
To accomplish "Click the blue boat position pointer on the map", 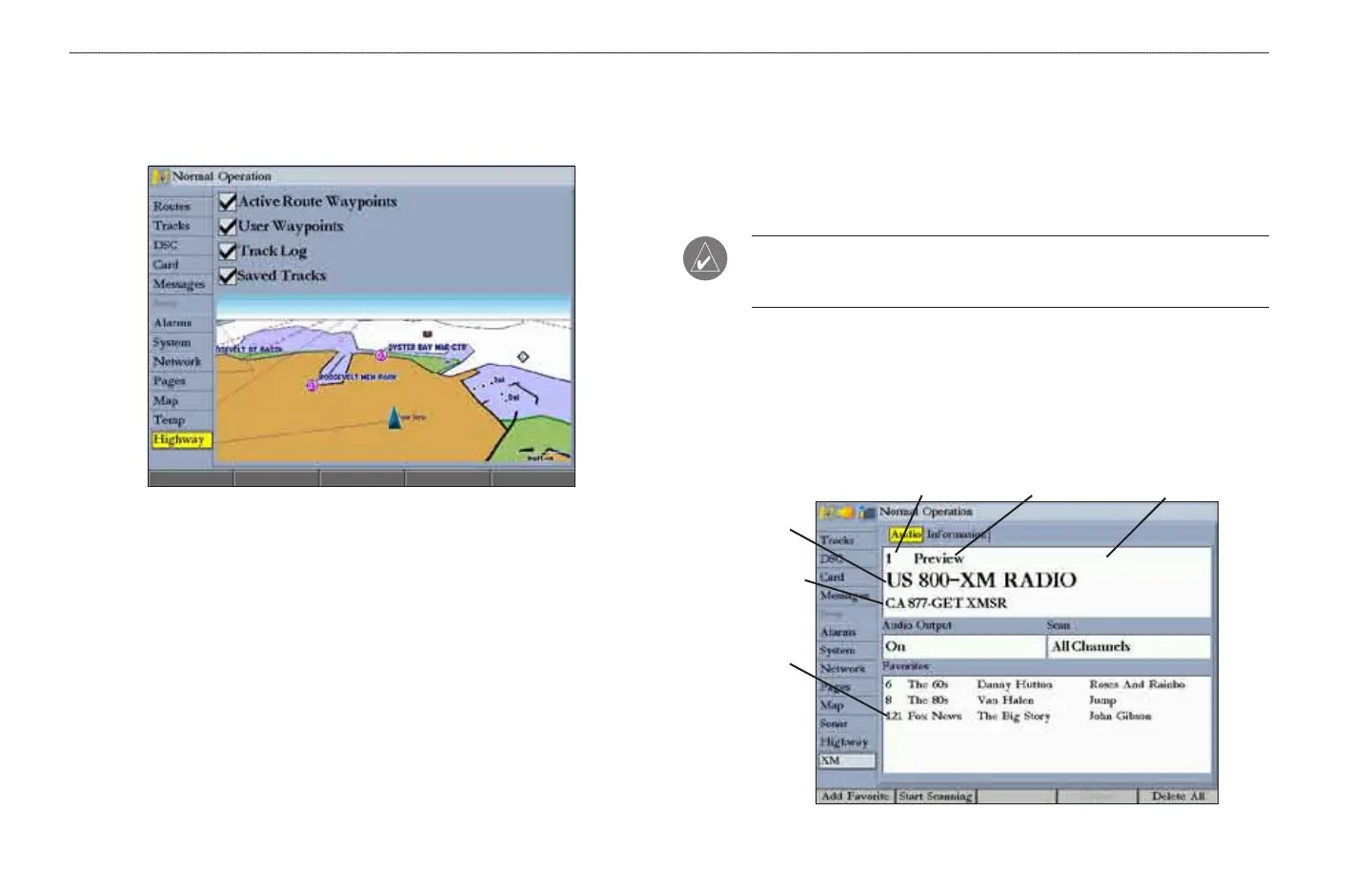I will [x=394, y=417].
